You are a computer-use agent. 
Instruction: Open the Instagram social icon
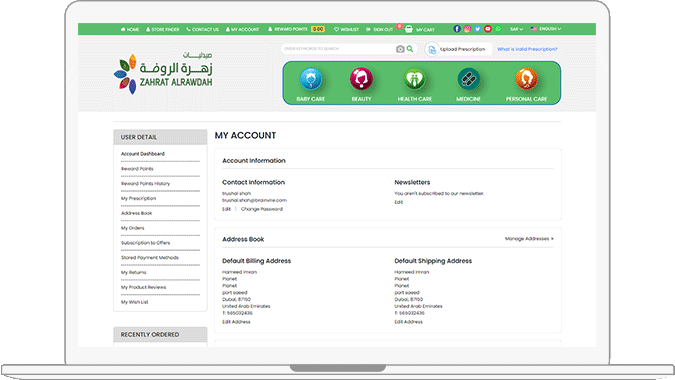[x=467, y=29]
